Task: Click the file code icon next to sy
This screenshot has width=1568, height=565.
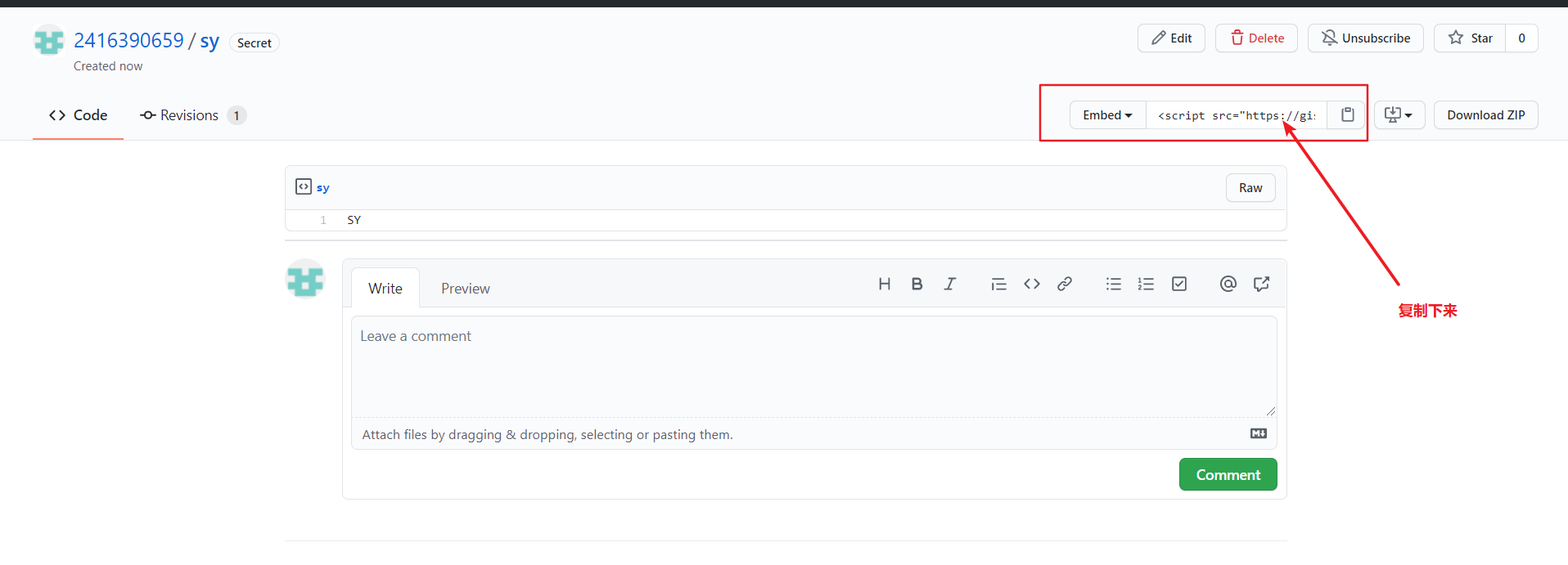Action: 304,186
